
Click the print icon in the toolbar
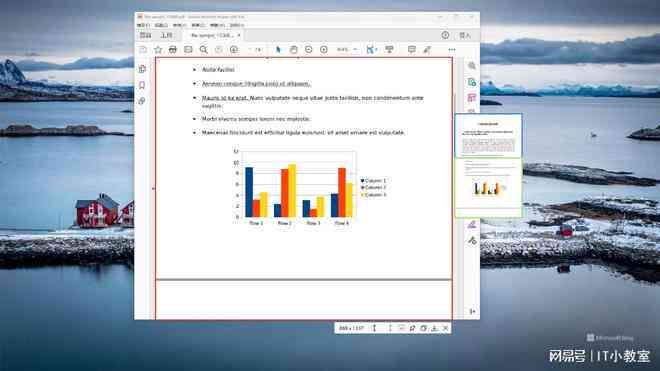[173, 50]
